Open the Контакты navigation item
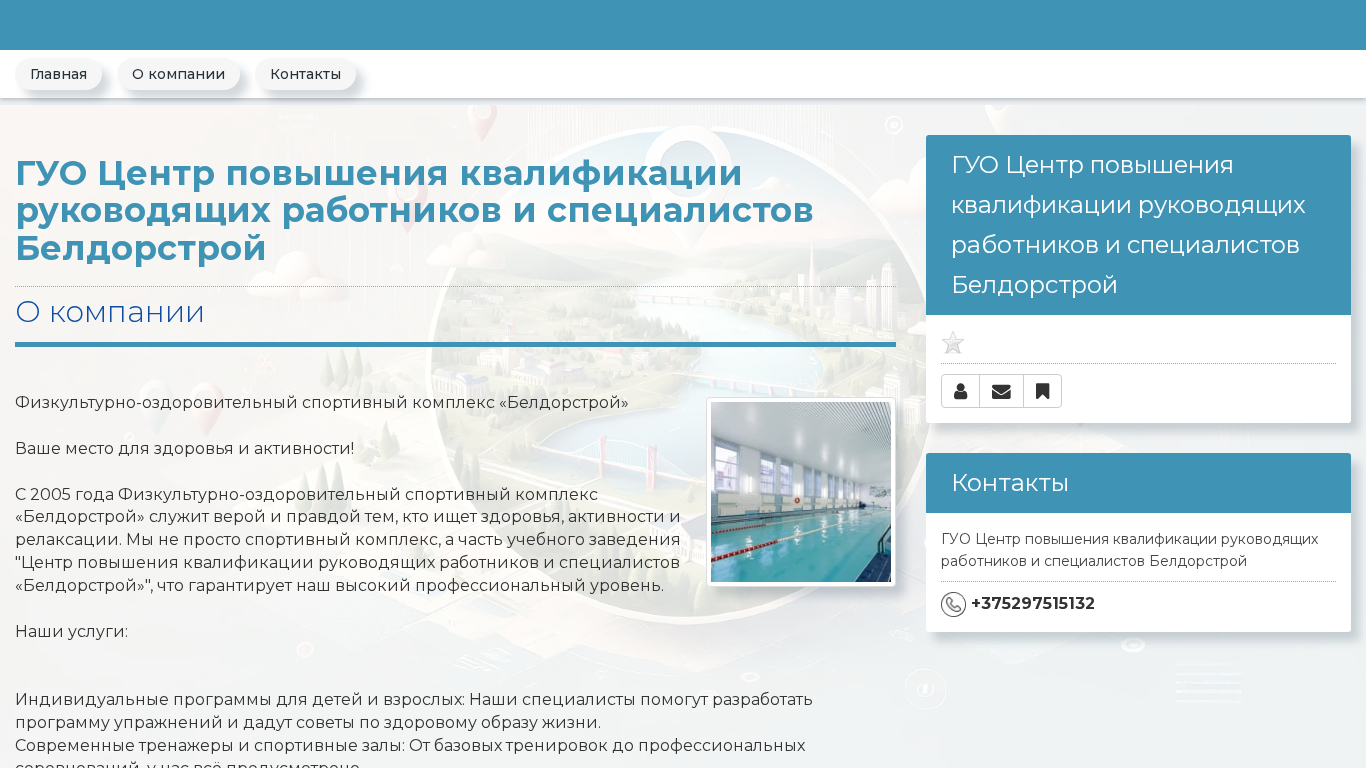This screenshot has height=768, width=1366. [x=305, y=74]
